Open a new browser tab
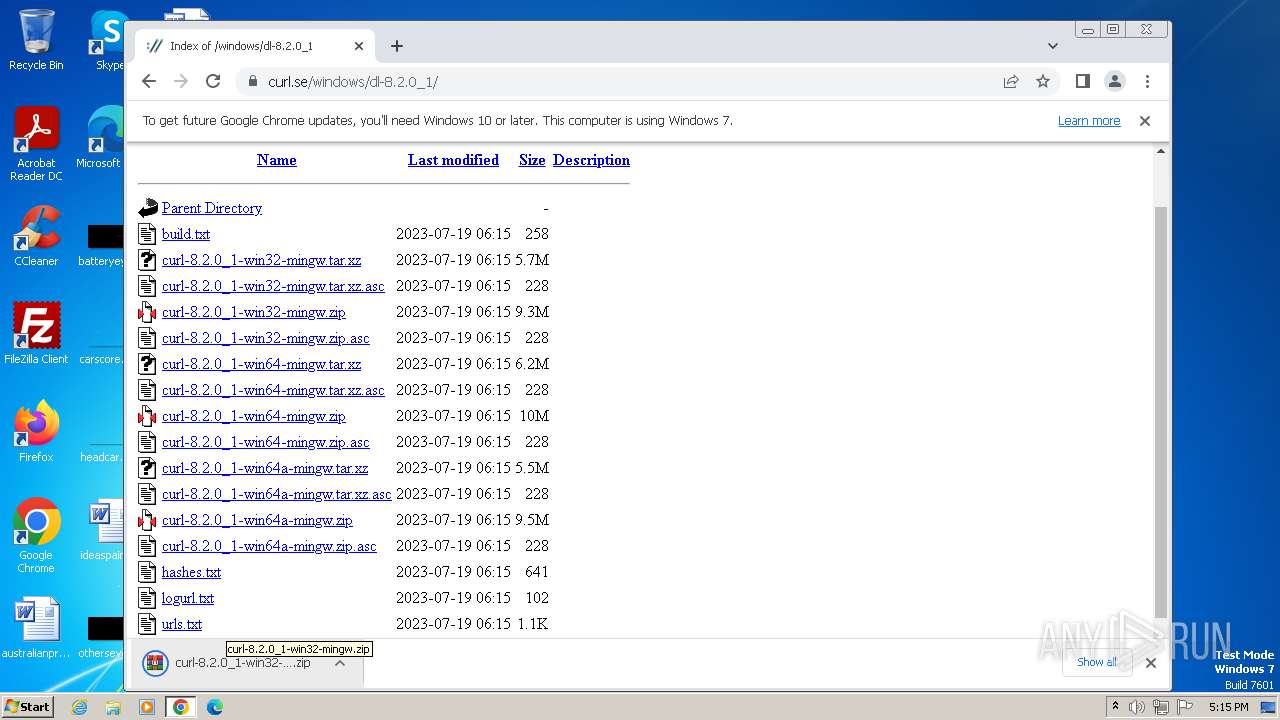 [x=397, y=46]
